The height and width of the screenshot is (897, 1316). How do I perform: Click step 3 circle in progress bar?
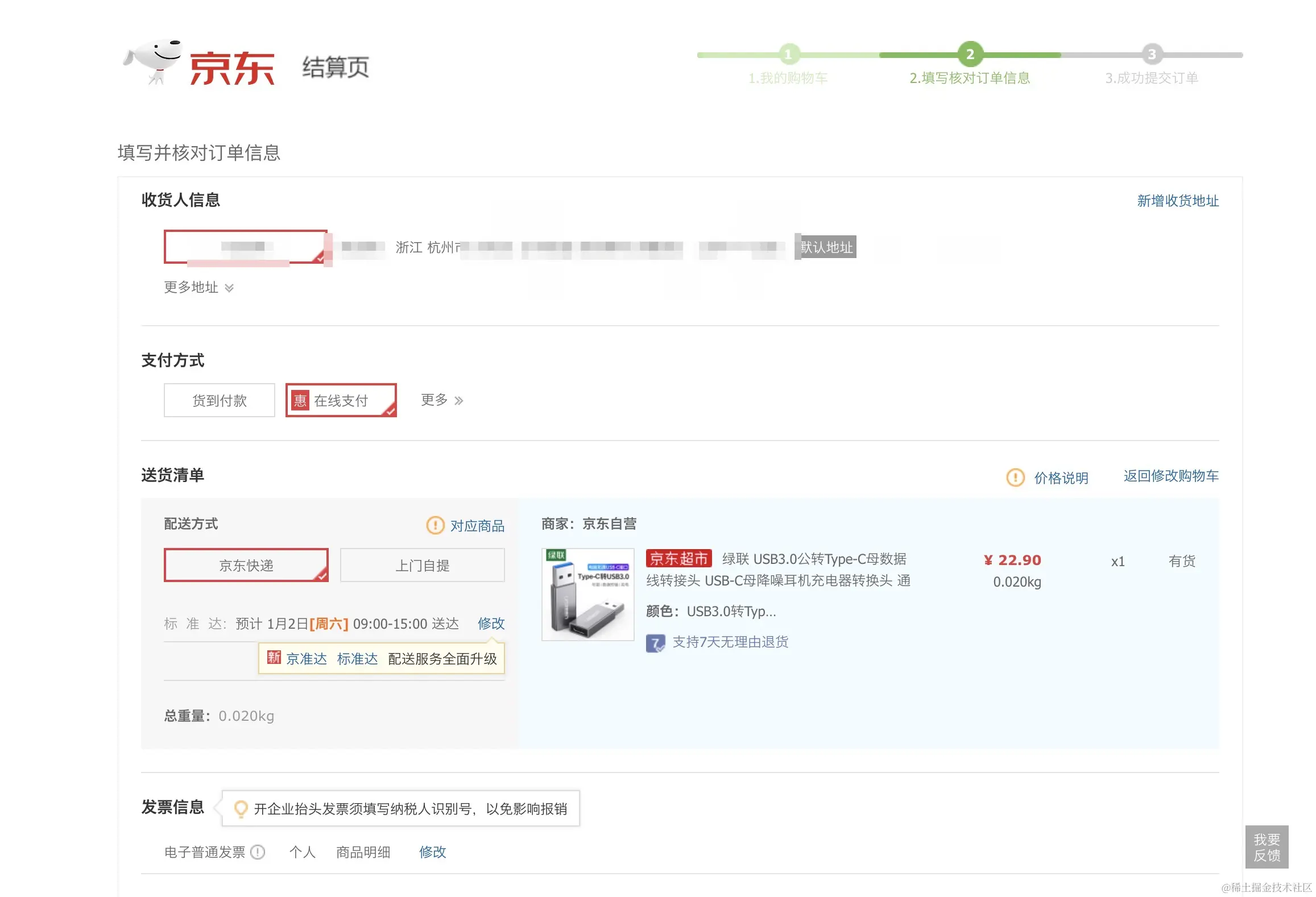pos(1152,55)
